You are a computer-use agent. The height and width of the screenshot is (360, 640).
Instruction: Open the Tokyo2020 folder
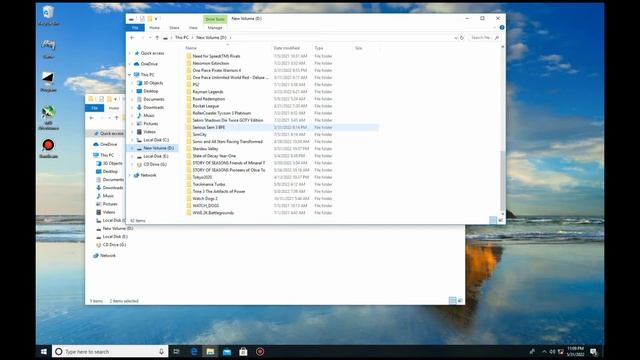202,177
